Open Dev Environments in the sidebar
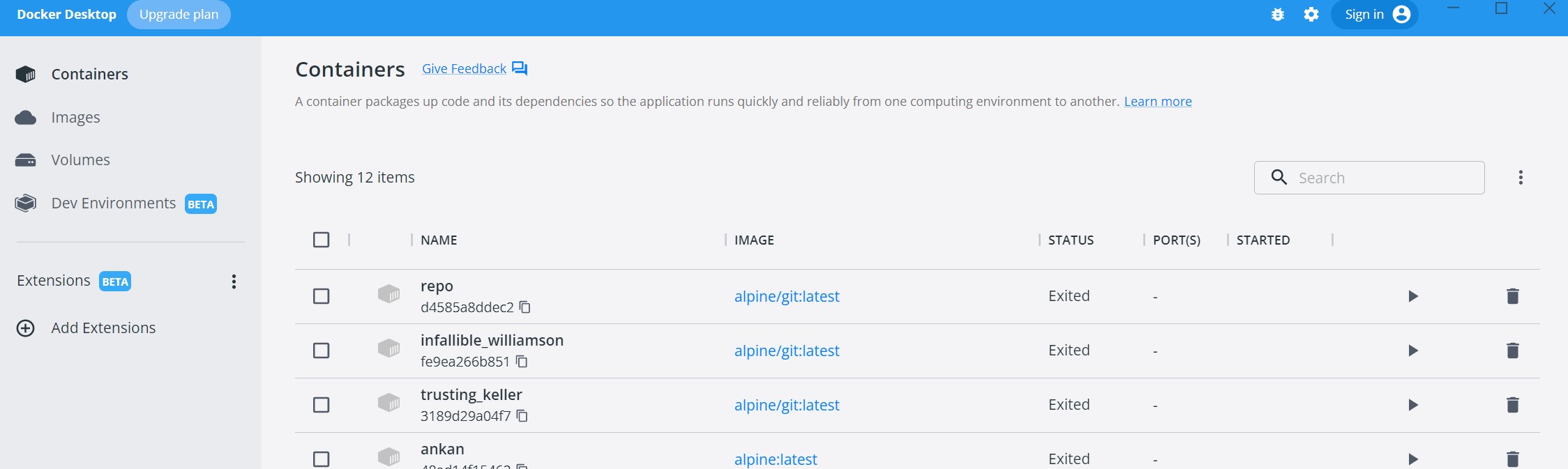The image size is (1568, 469). (114, 203)
